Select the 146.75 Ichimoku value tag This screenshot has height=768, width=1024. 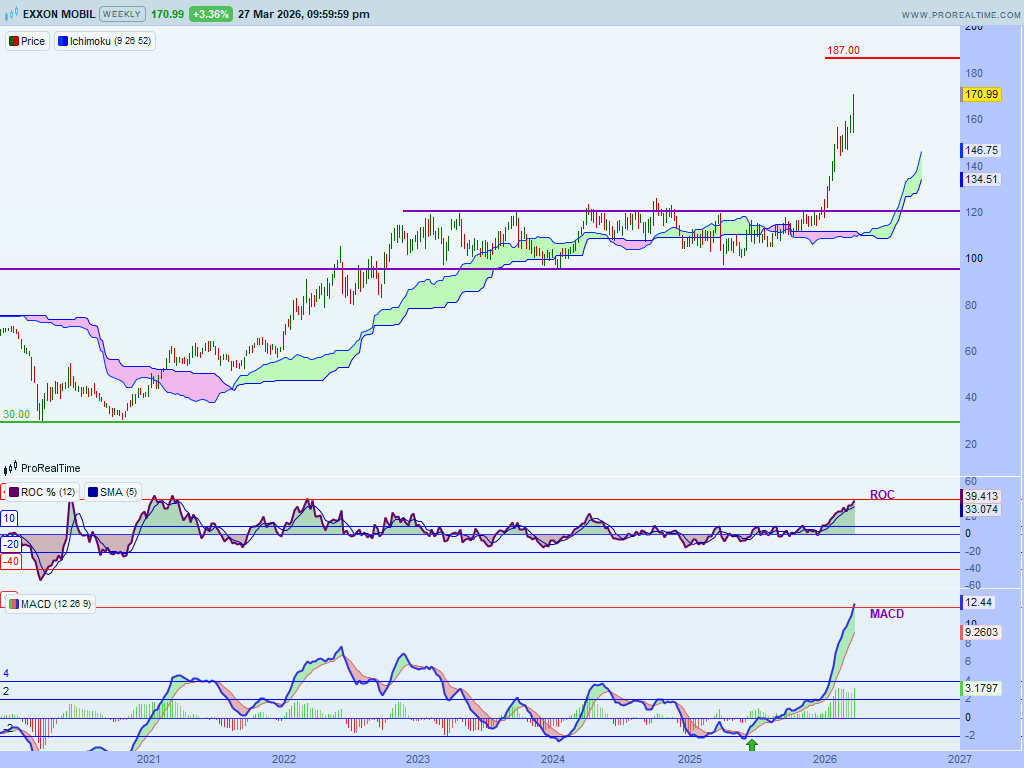point(980,150)
